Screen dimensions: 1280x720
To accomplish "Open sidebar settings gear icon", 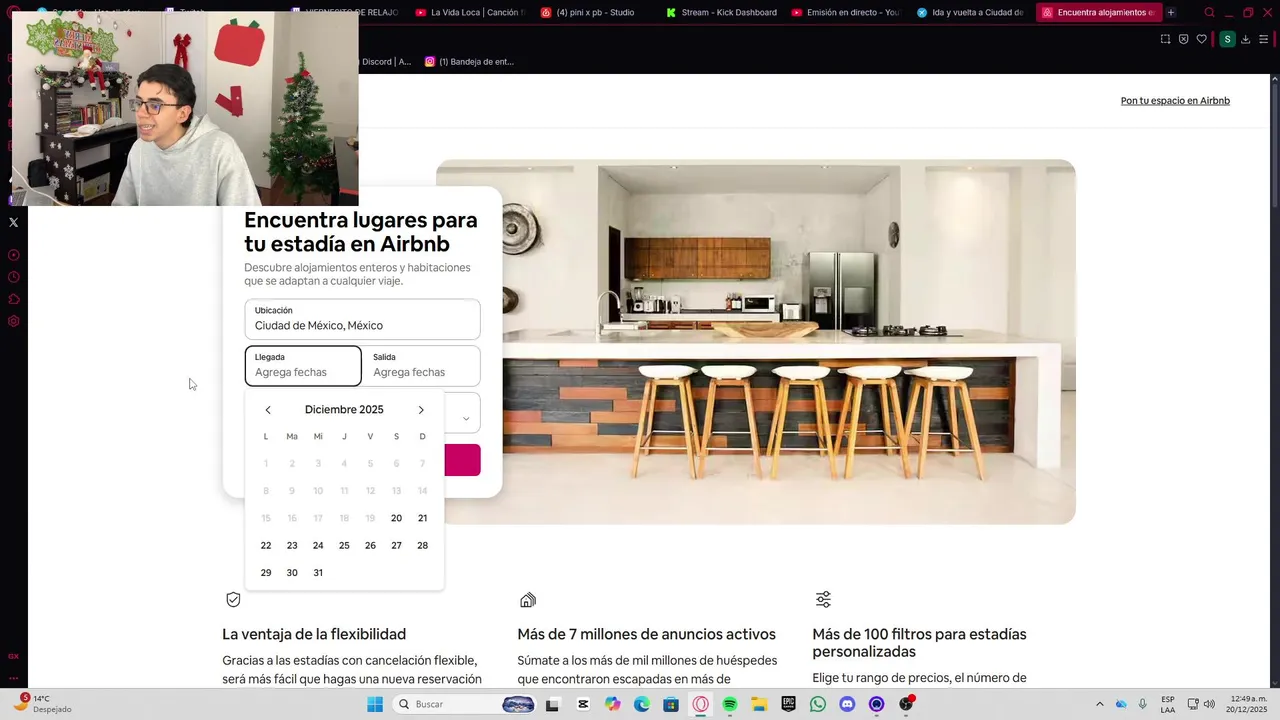I will click(x=14, y=321).
